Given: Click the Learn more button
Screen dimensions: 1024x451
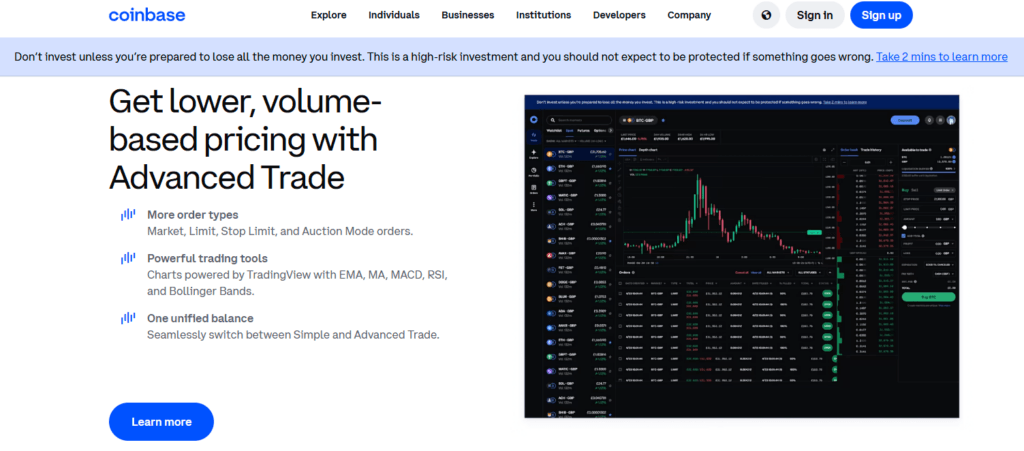Looking at the screenshot, I should click(x=161, y=422).
